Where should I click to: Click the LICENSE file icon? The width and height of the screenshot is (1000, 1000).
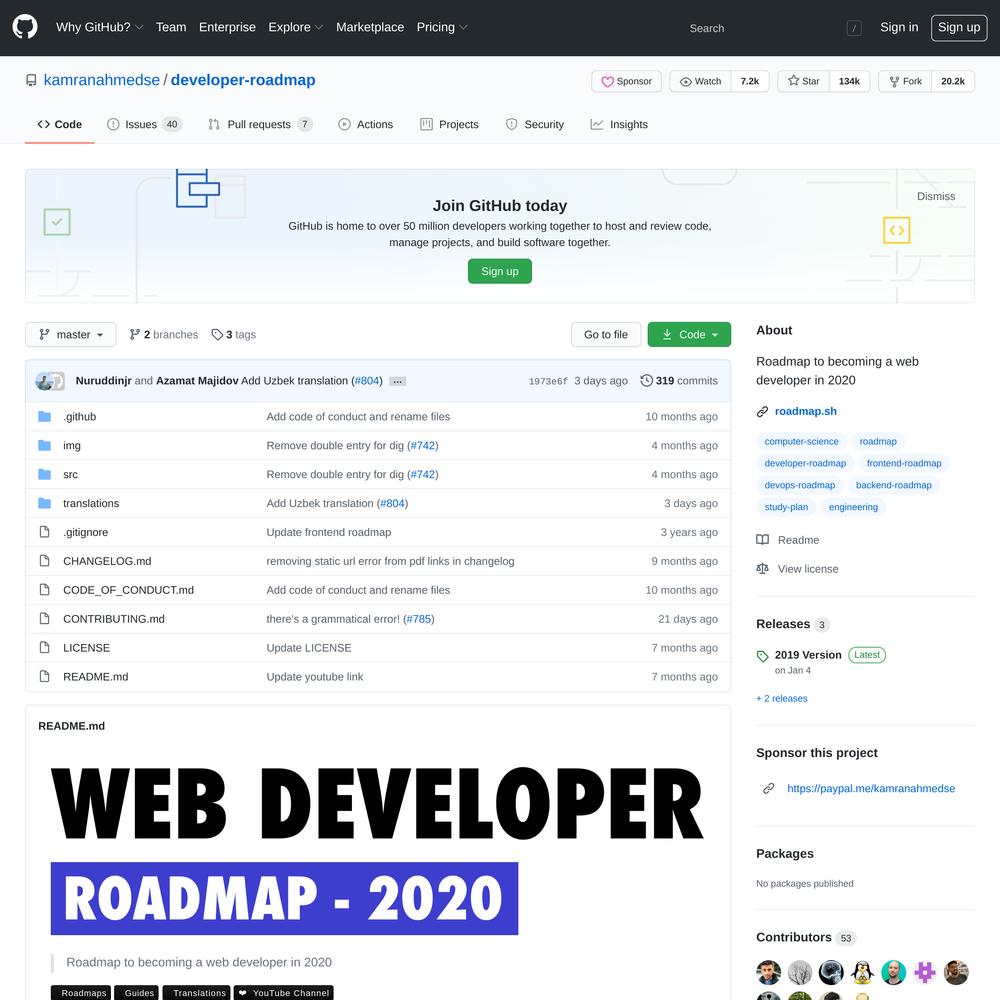click(x=44, y=647)
